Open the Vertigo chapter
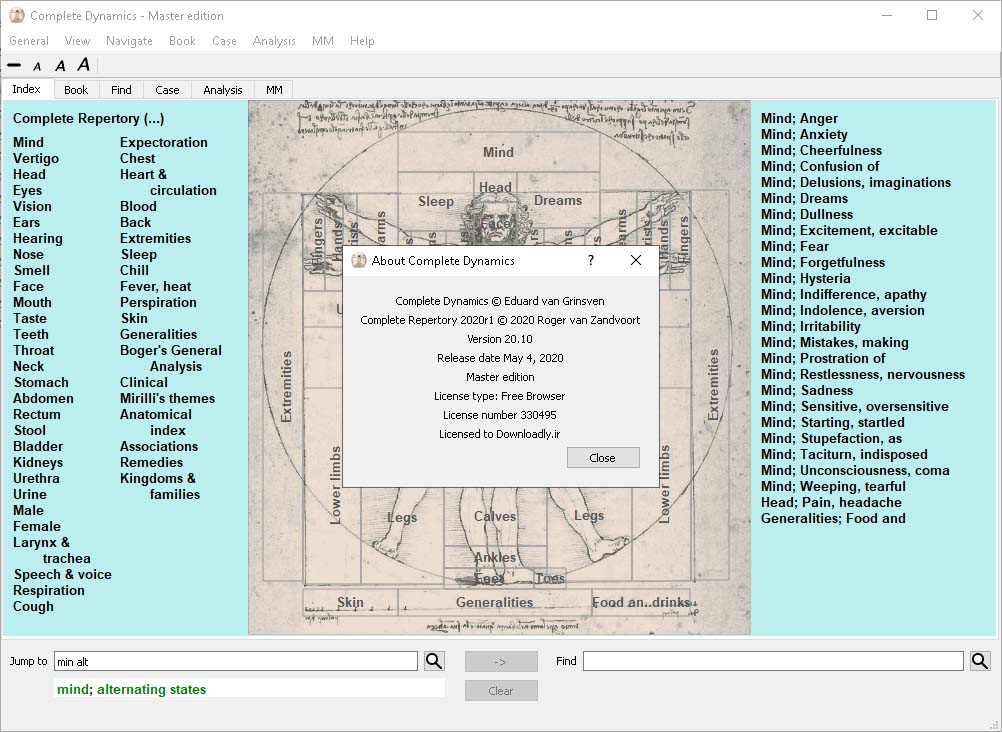Image resolution: width=1002 pixels, height=732 pixels. point(36,159)
